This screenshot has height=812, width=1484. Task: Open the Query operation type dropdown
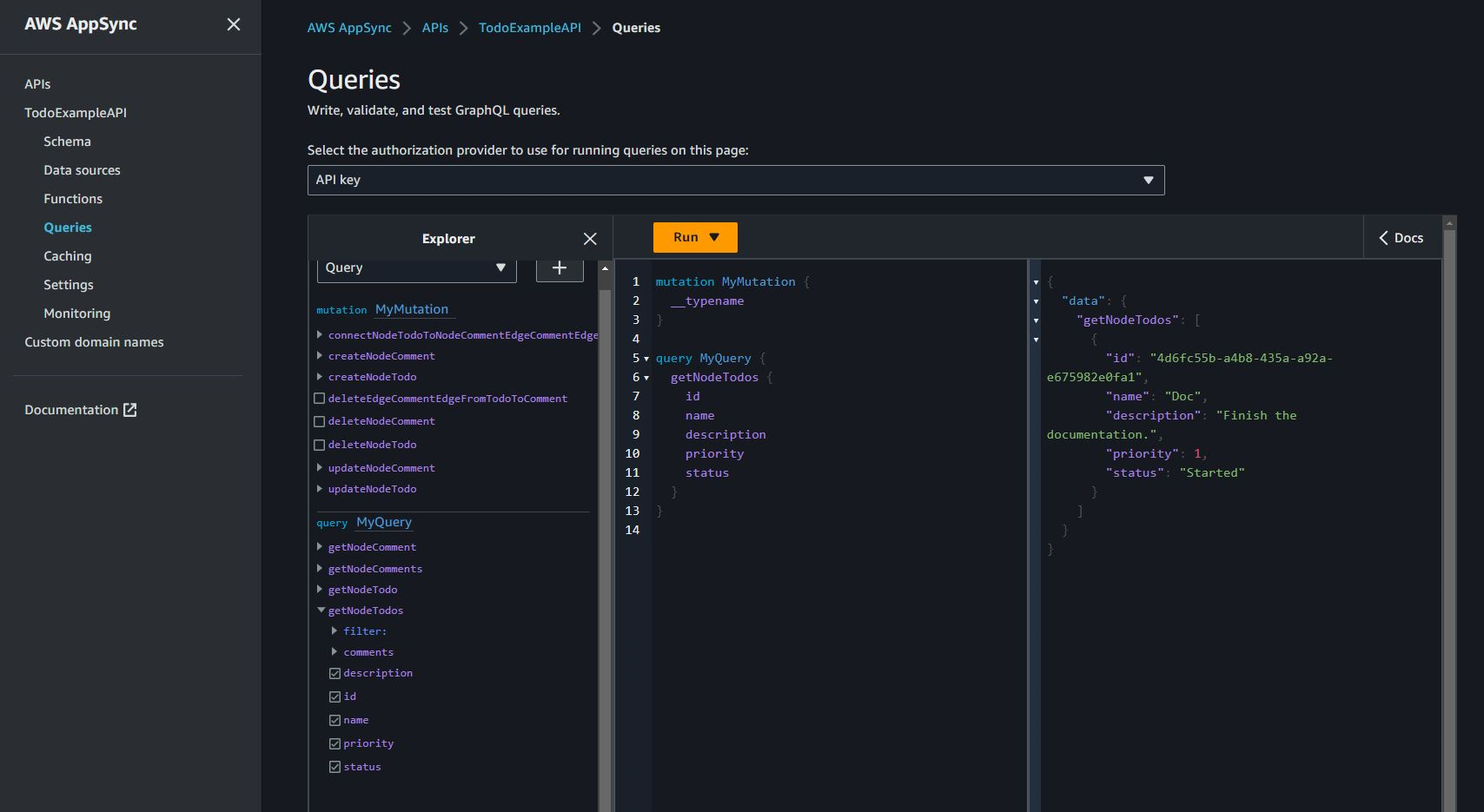416,267
